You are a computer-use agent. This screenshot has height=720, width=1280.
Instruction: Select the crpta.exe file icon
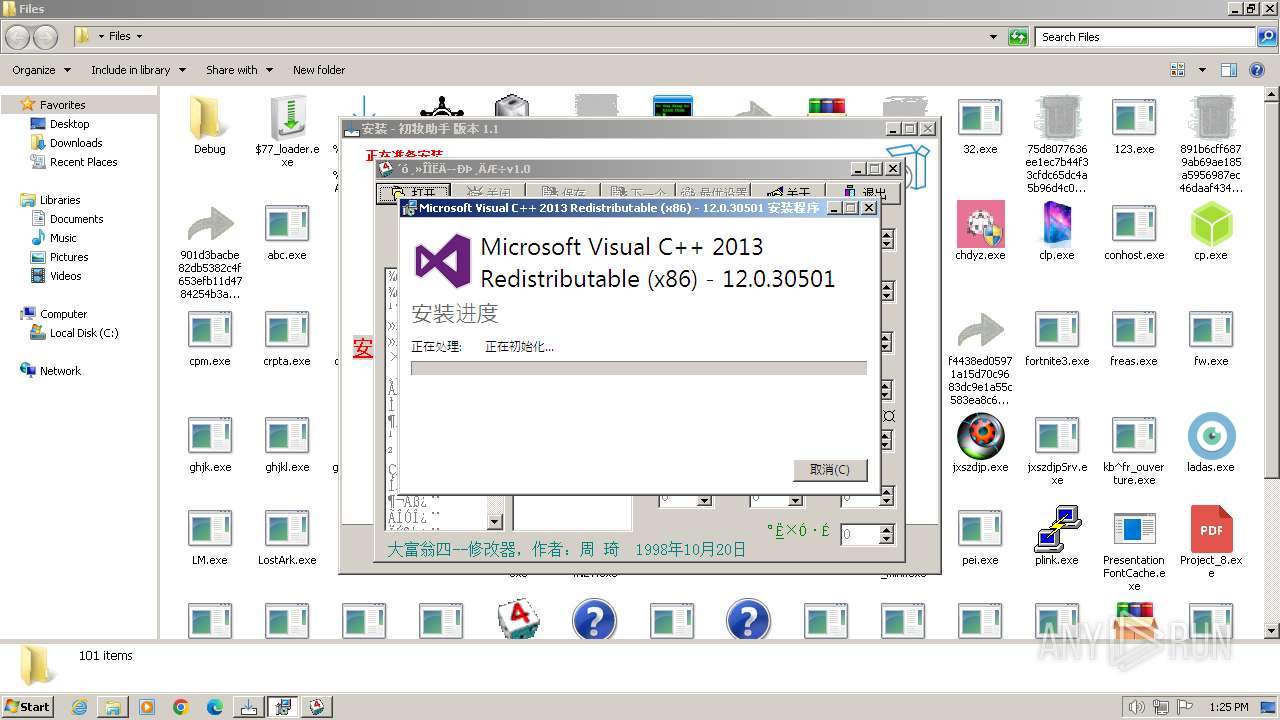(x=287, y=329)
